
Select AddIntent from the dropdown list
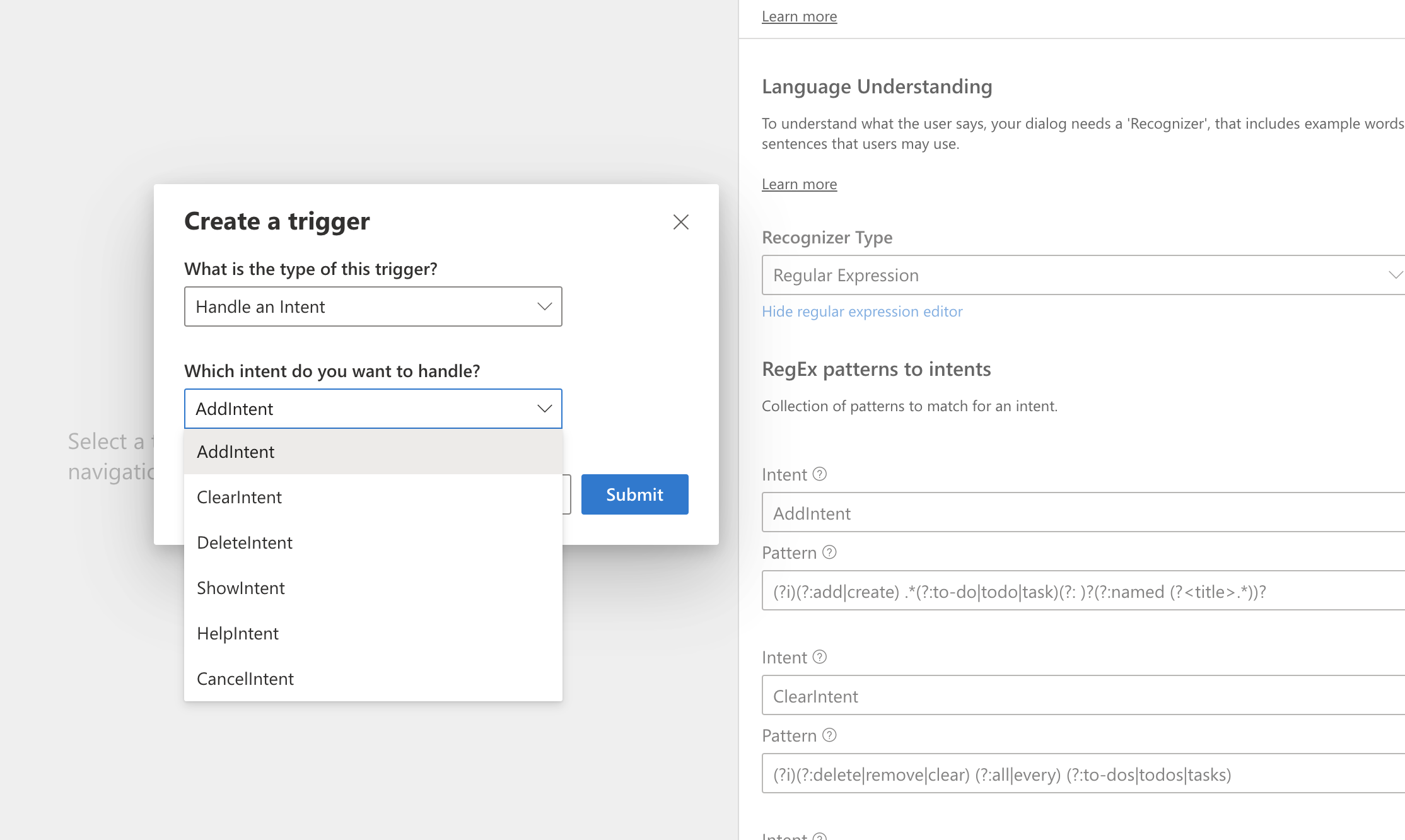pos(373,452)
